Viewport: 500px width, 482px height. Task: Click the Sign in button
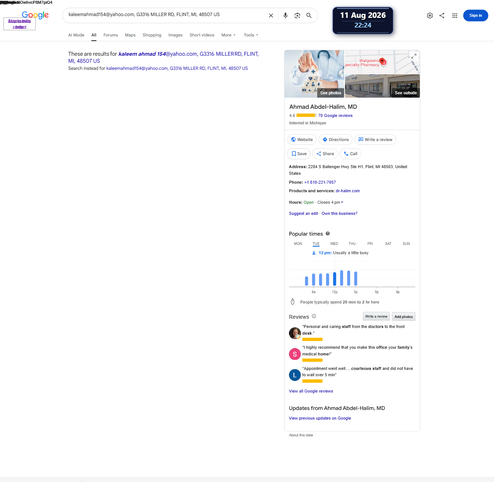click(x=475, y=15)
